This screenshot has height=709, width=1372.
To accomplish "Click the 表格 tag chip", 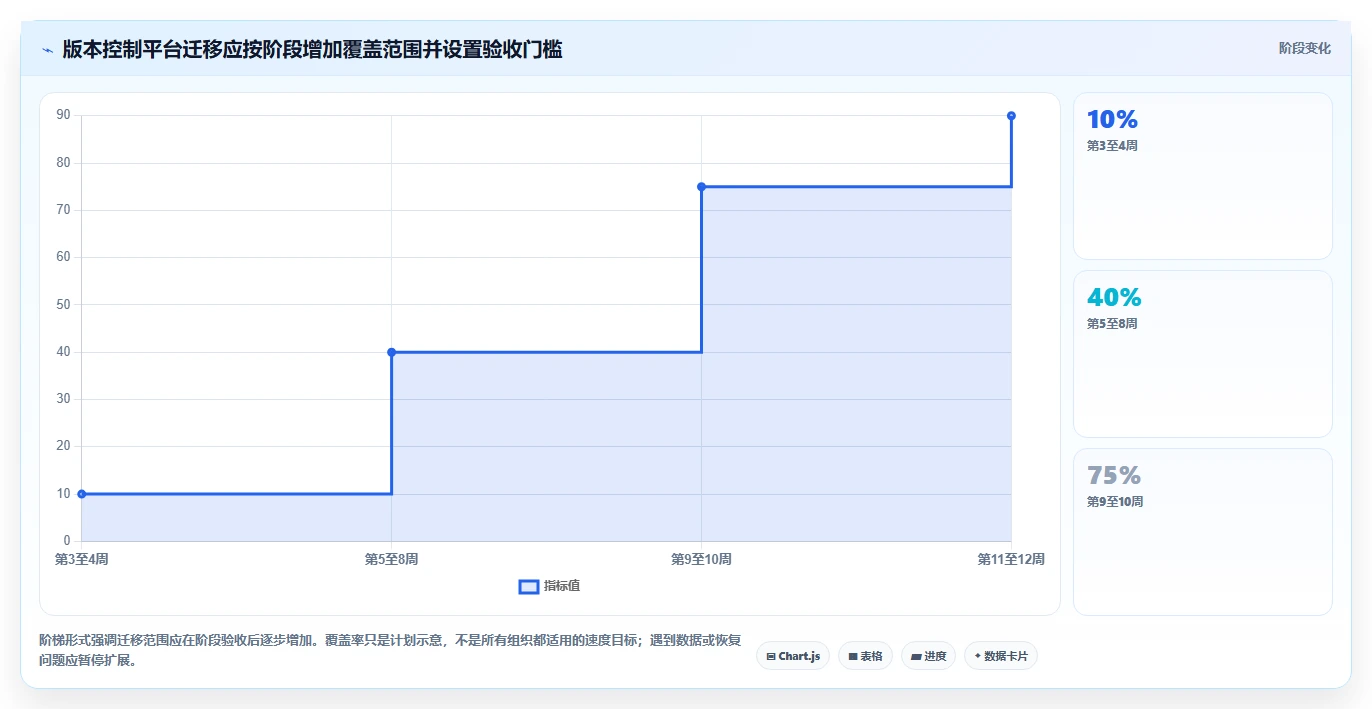I will (865, 656).
